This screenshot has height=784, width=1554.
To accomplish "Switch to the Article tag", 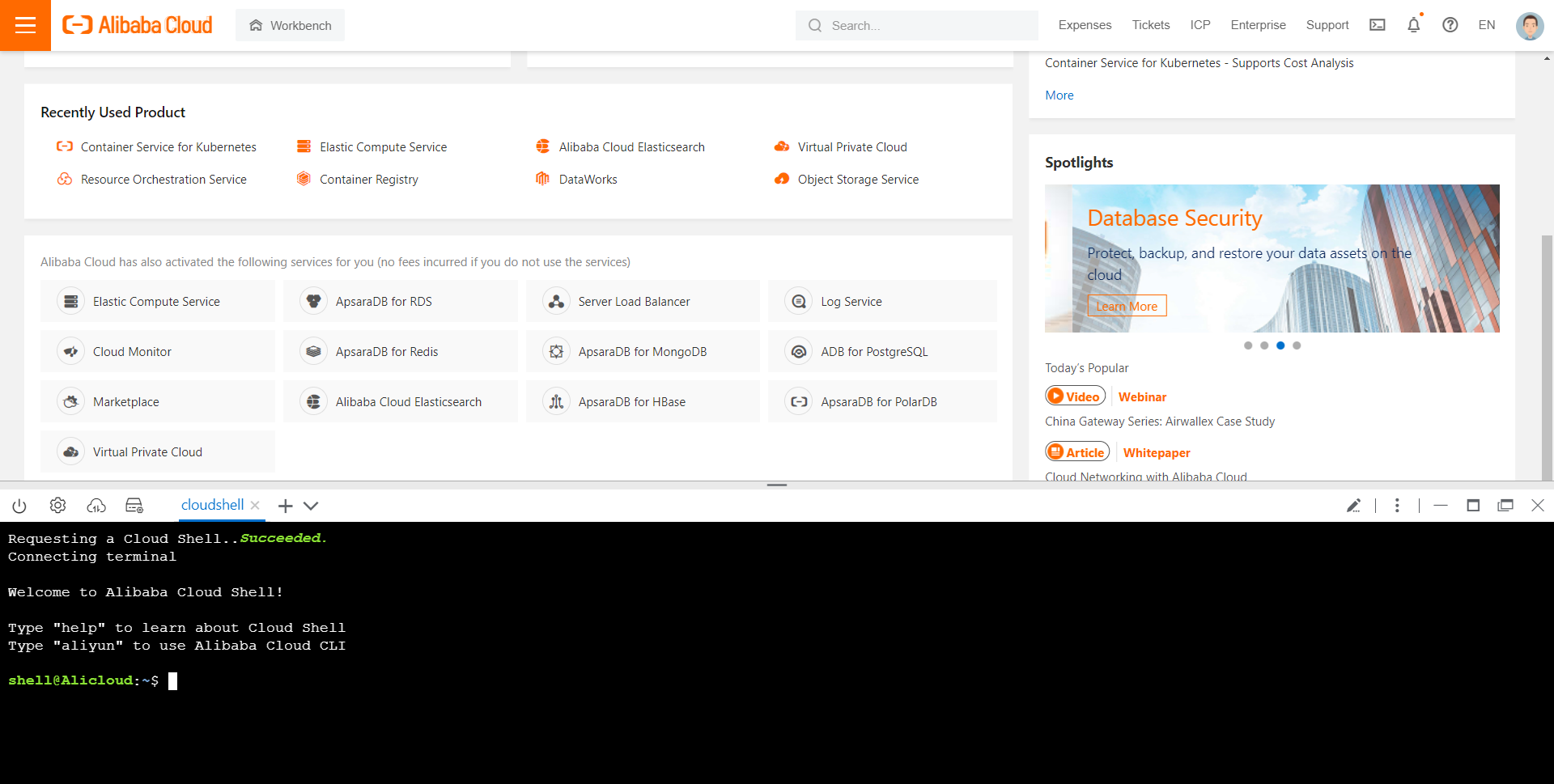I will [x=1077, y=451].
